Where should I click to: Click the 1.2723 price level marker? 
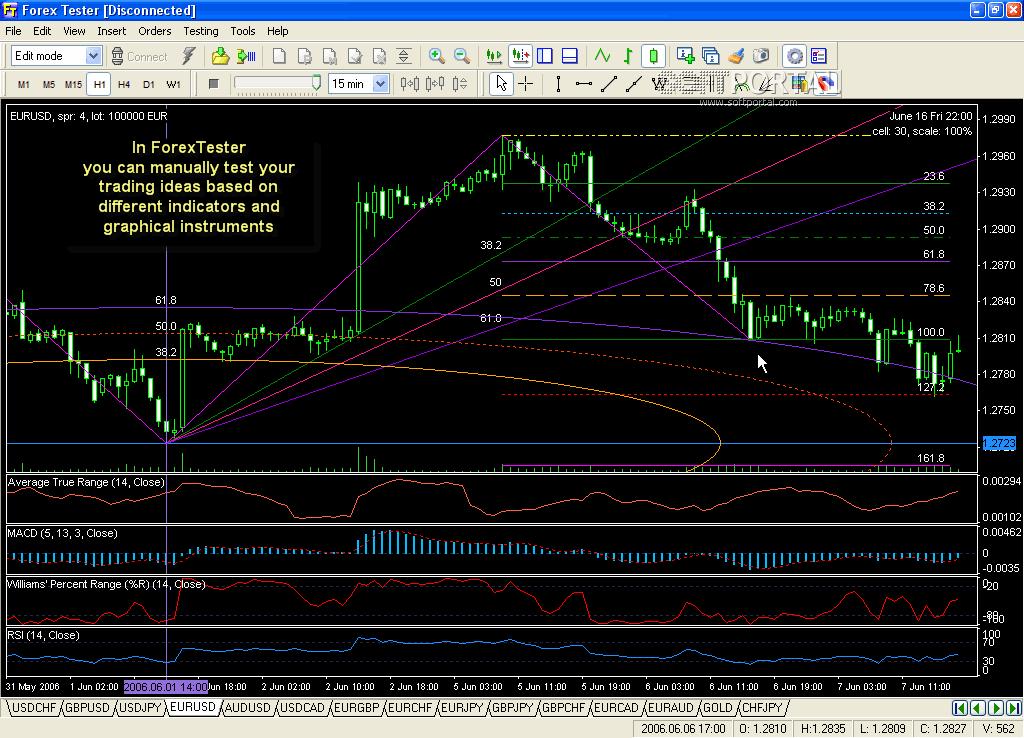(x=999, y=443)
